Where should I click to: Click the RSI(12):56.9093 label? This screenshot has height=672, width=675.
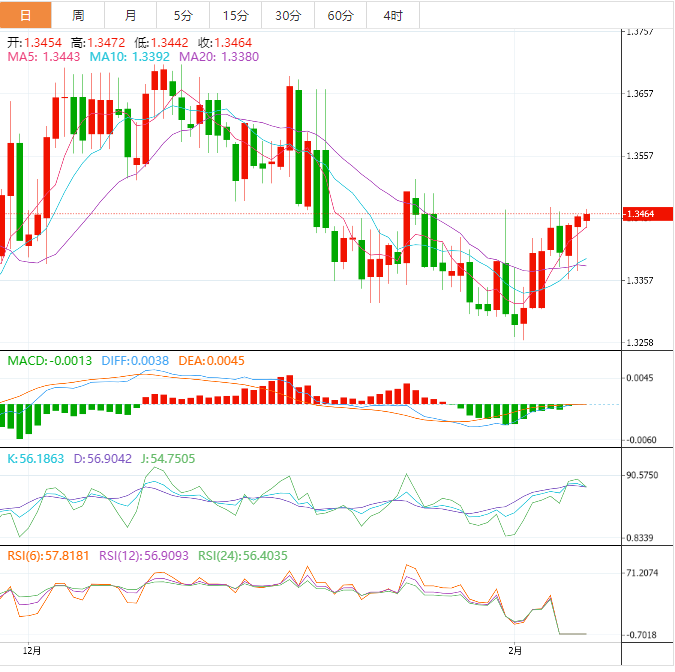pyautogui.click(x=144, y=556)
